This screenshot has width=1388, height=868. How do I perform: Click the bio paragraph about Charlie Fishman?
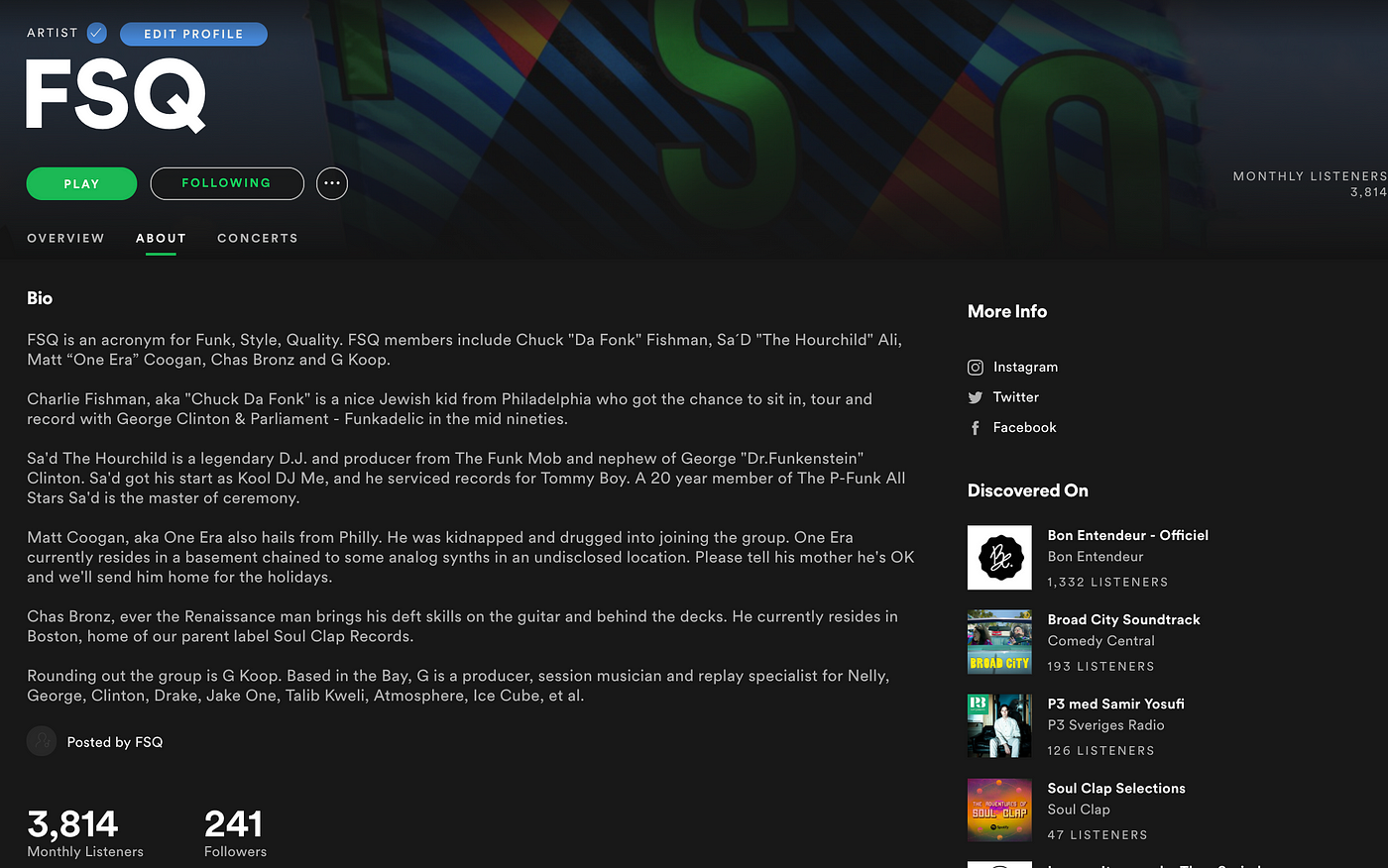click(x=450, y=409)
